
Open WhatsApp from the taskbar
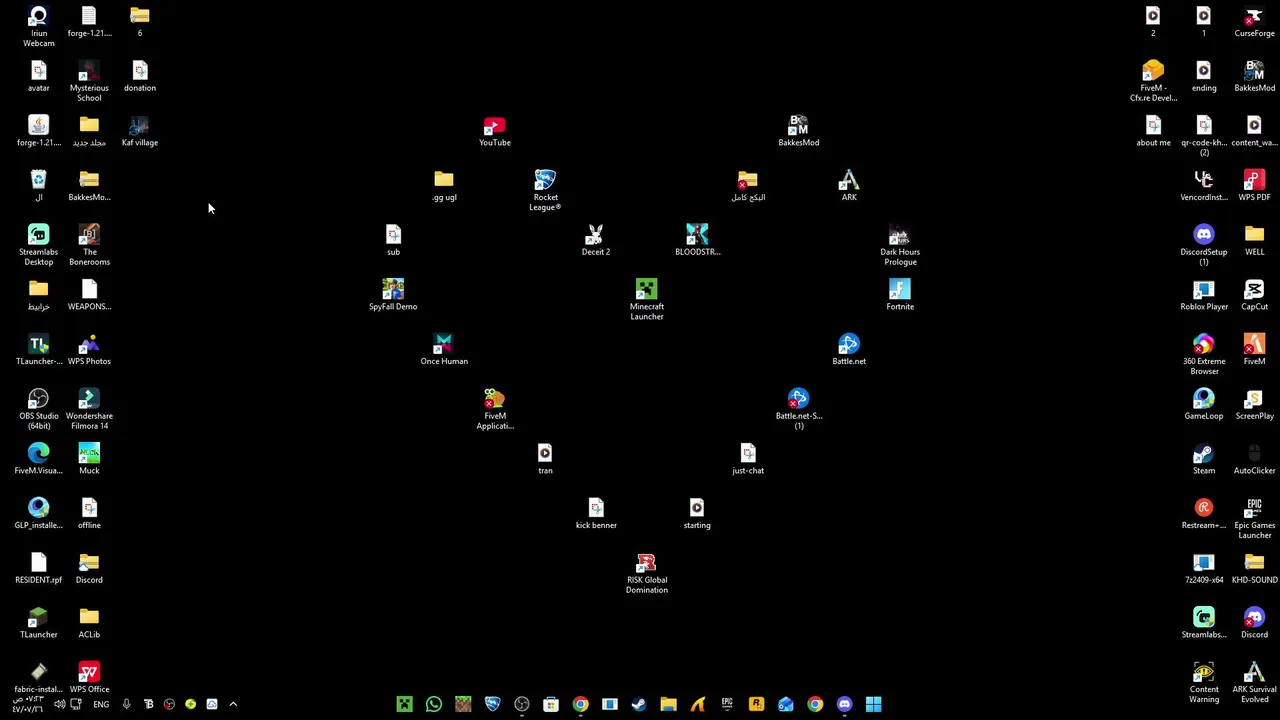433,704
